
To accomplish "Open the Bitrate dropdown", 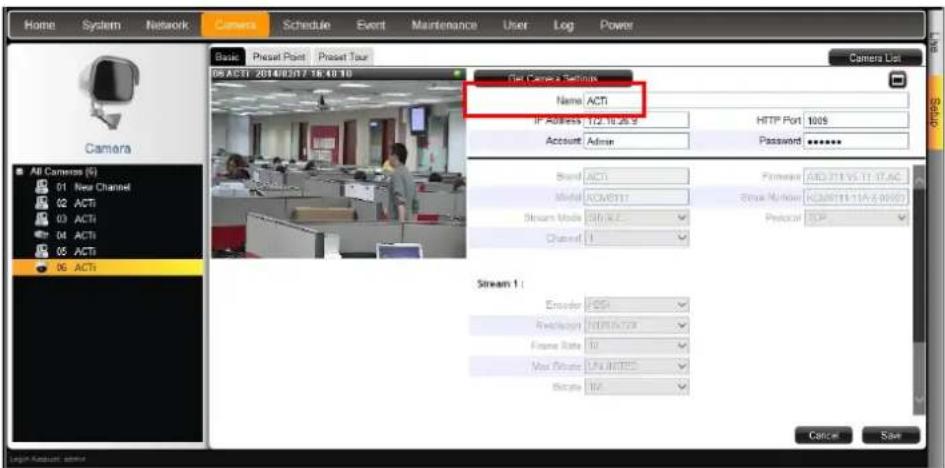I will tap(636, 387).
